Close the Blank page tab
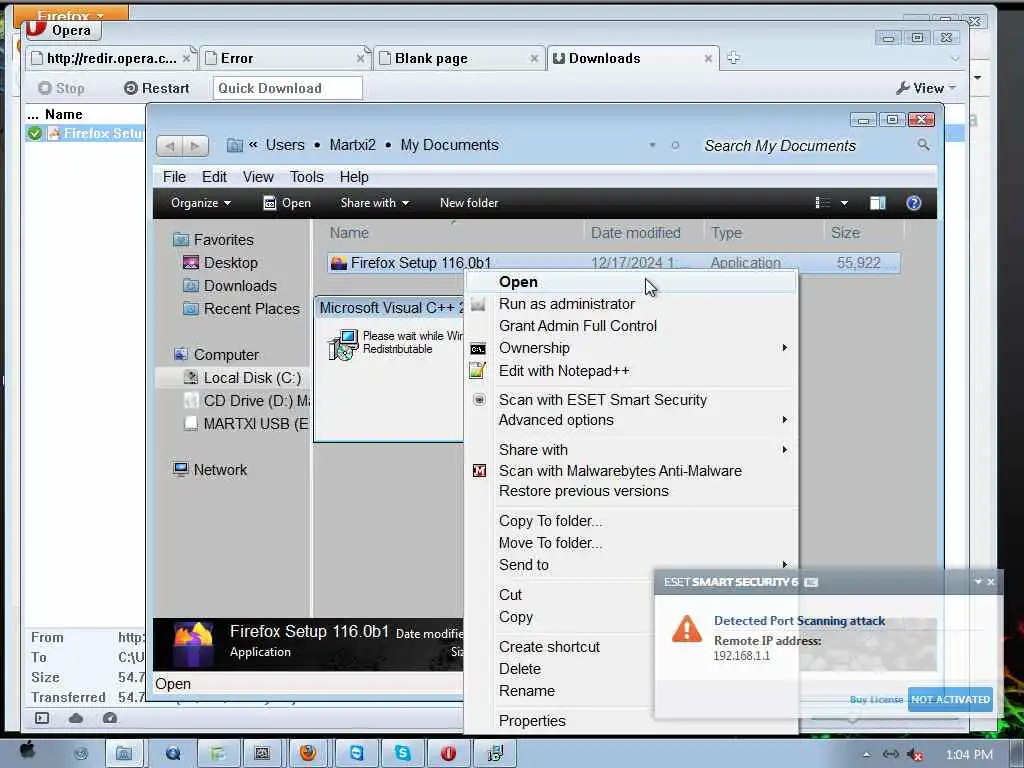The width and height of the screenshot is (1024, 768). pyautogui.click(x=534, y=59)
